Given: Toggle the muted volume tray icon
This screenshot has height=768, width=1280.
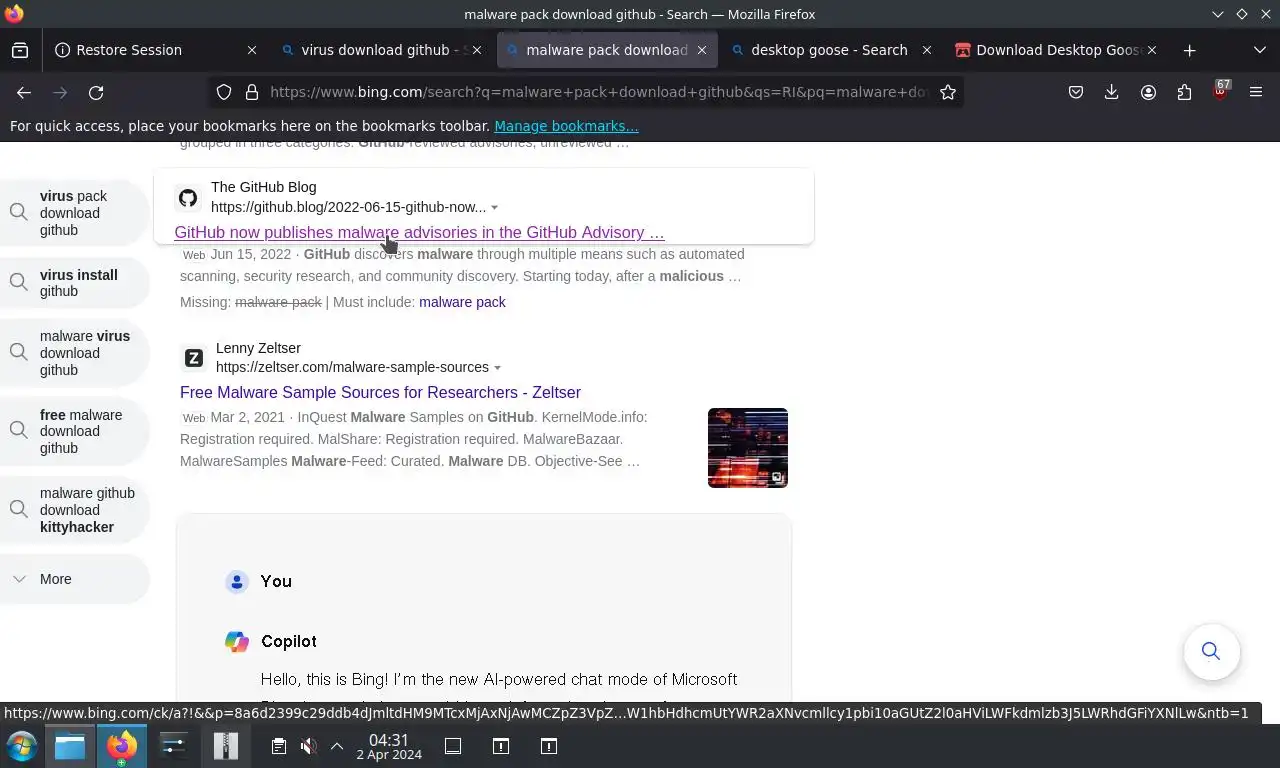Looking at the screenshot, I should coord(308,746).
